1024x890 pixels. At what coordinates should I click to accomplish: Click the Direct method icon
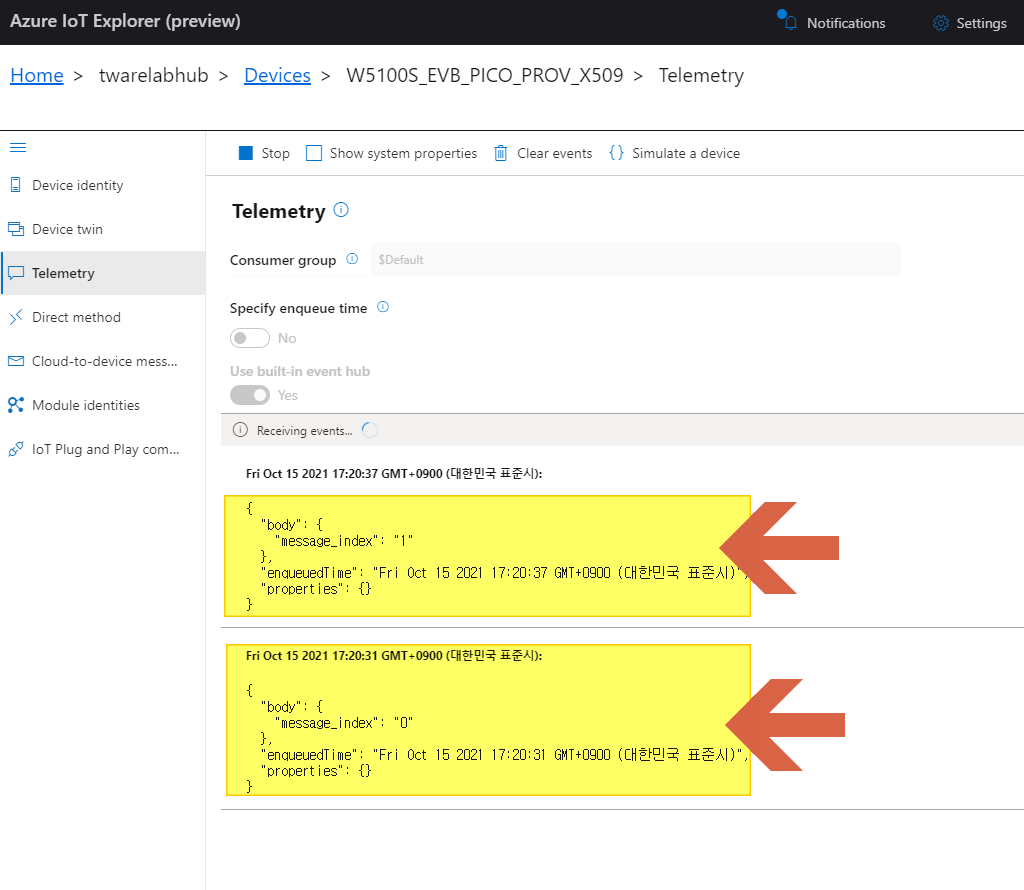click(16, 317)
